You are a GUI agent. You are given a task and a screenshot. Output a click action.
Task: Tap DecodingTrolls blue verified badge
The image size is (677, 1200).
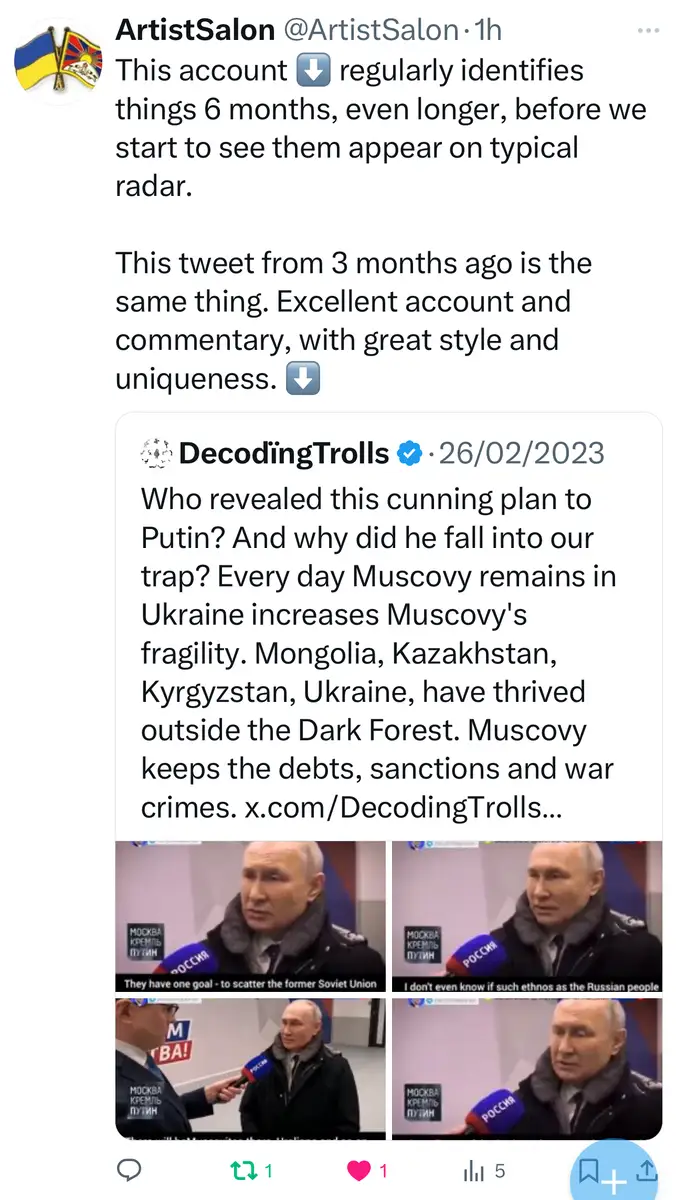pyautogui.click(x=408, y=454)
